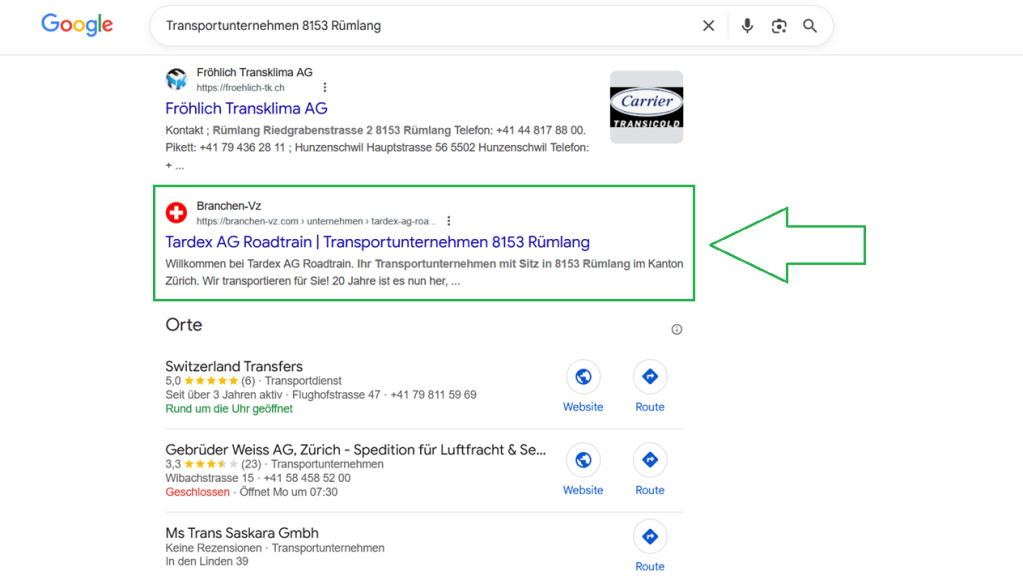Click into the Google search field
Image resolution: width=1023 pixels, height=576 pixels.
420,26
